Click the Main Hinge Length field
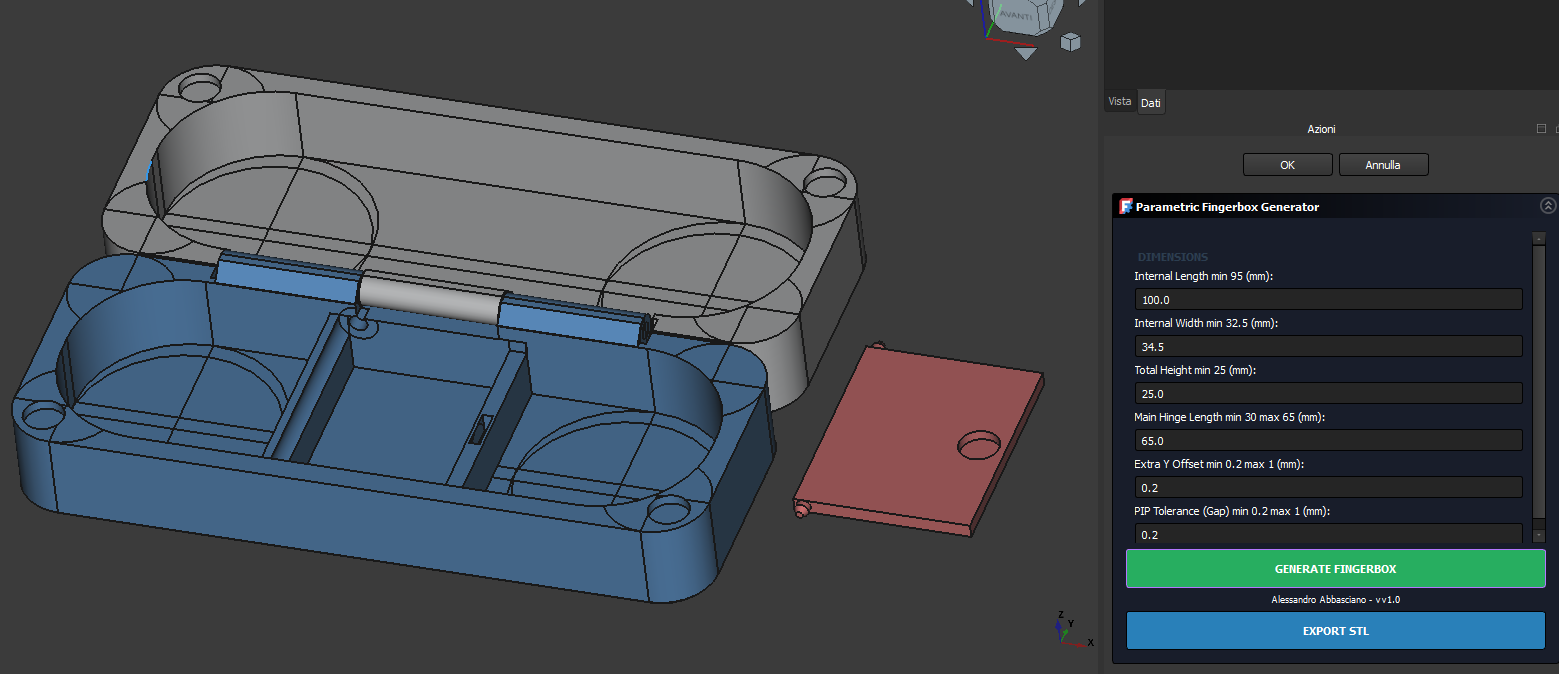Screen dimensions: 1559x674 (1328, 441)
